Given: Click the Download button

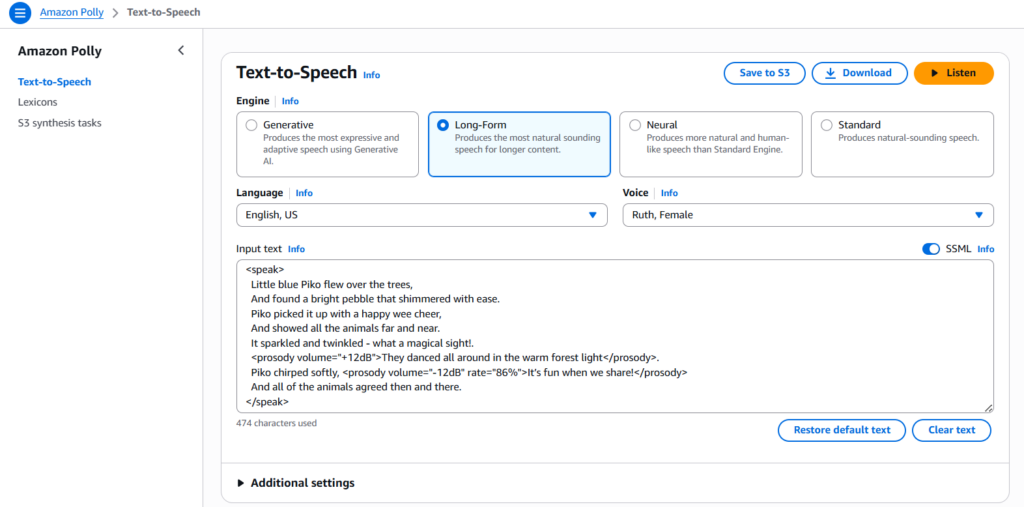Looking at the screenshot, I should [859, 73].
